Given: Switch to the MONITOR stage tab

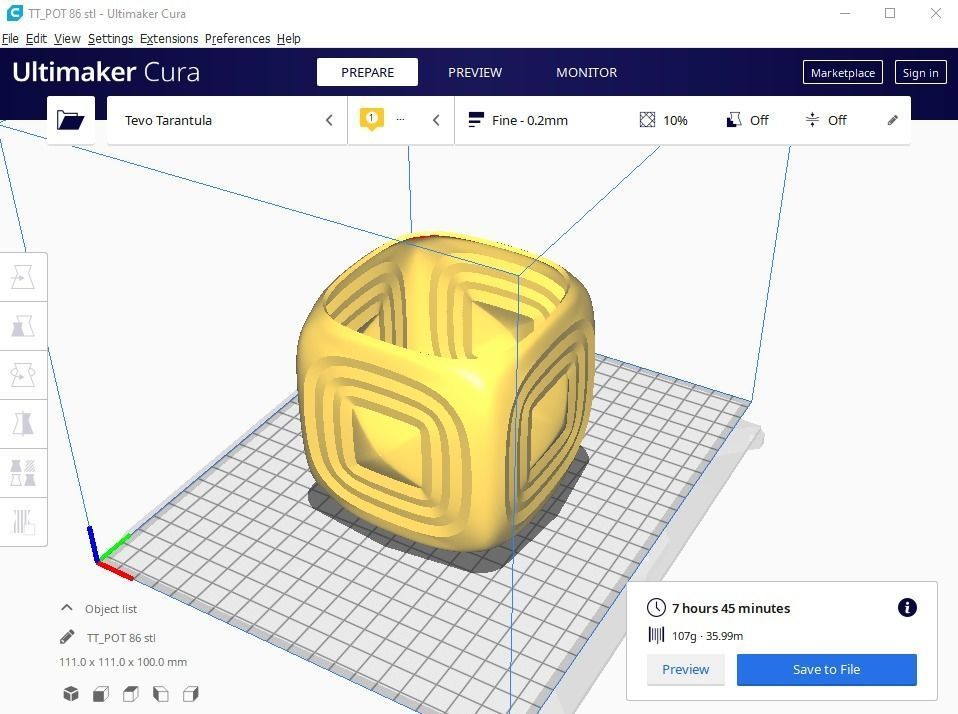Looking at the screenshot, I should (587, 72).
